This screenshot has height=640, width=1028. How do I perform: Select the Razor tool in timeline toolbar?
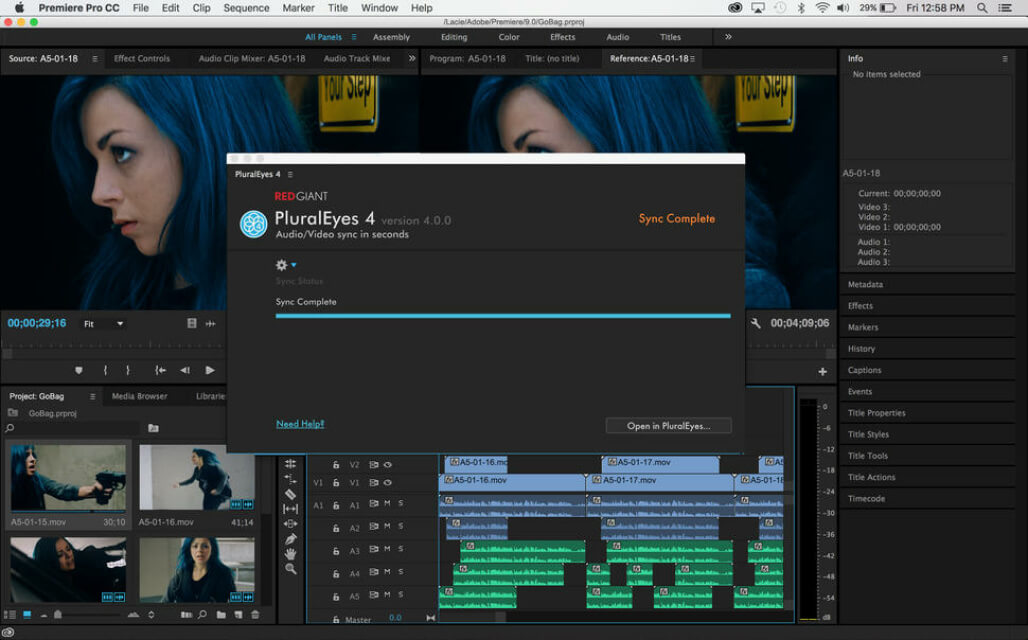point(290,494)
